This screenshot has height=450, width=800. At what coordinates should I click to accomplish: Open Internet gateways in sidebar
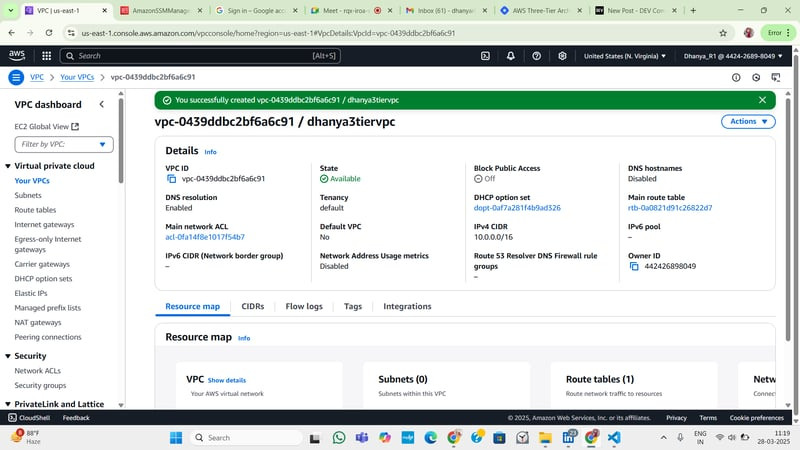(x=44, y=224)
